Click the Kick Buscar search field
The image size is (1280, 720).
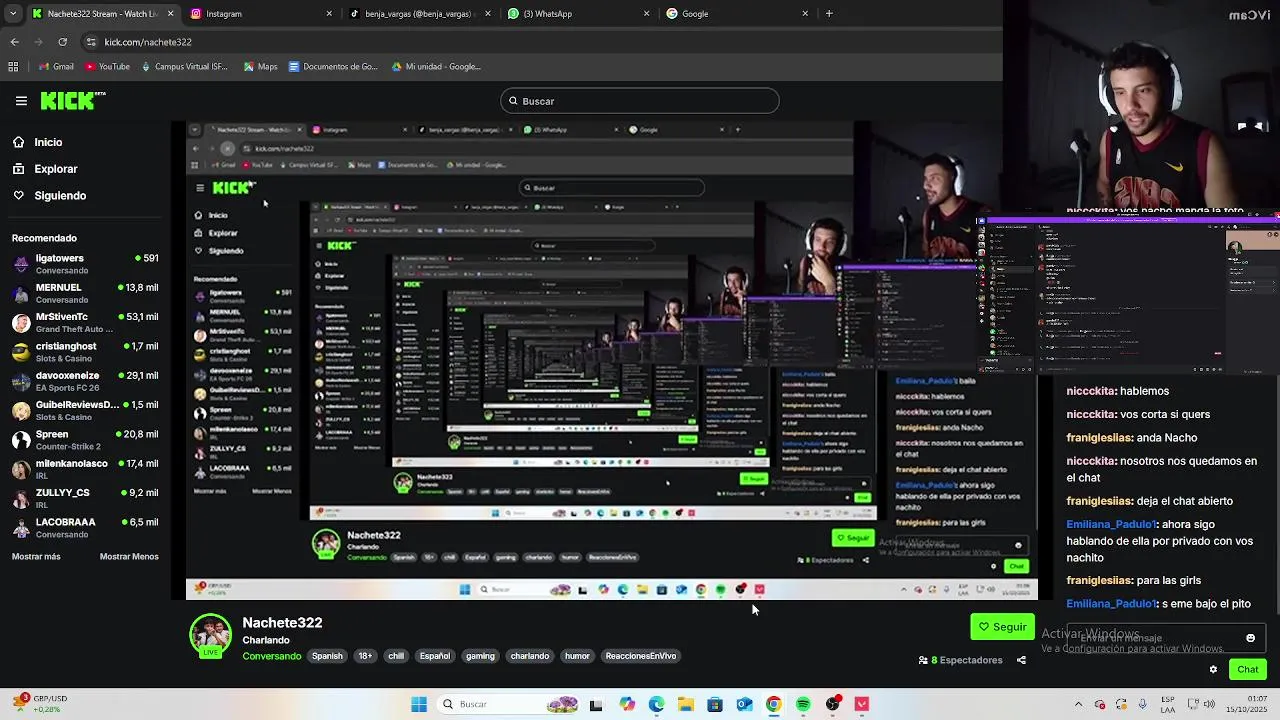(639, 101)
